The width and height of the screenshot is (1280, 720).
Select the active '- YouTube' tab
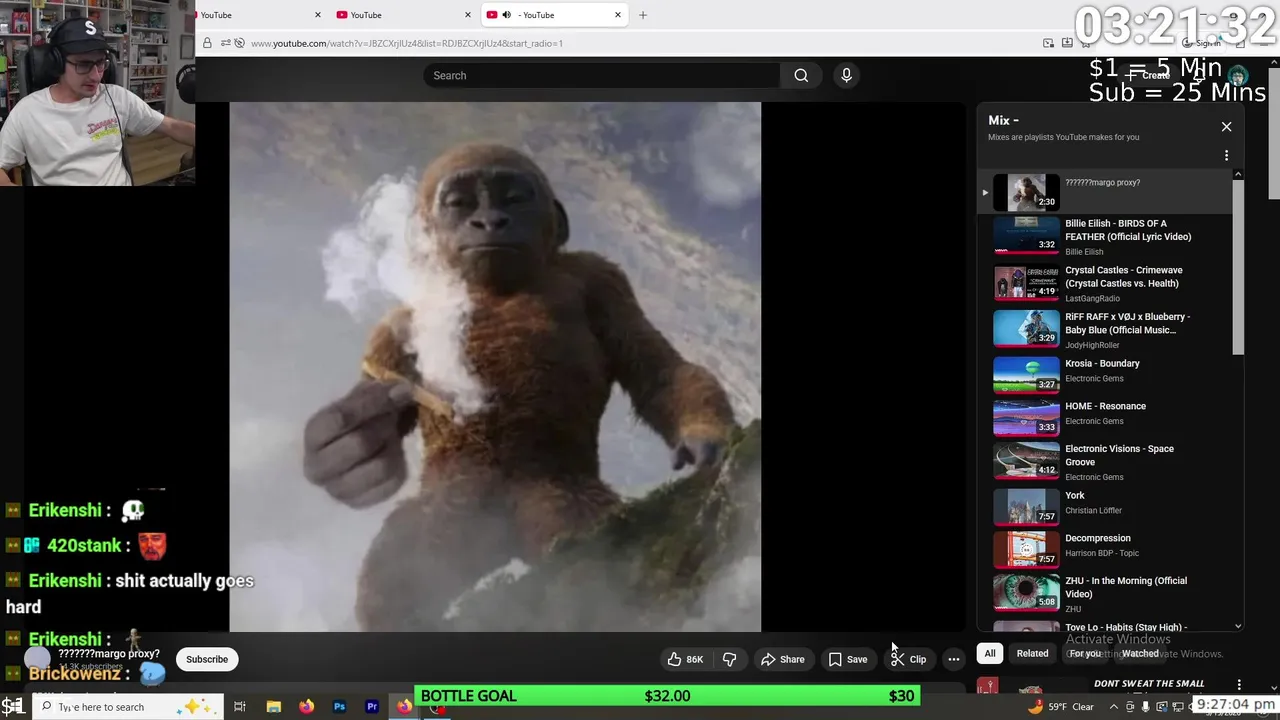click(x=555, y=15)
